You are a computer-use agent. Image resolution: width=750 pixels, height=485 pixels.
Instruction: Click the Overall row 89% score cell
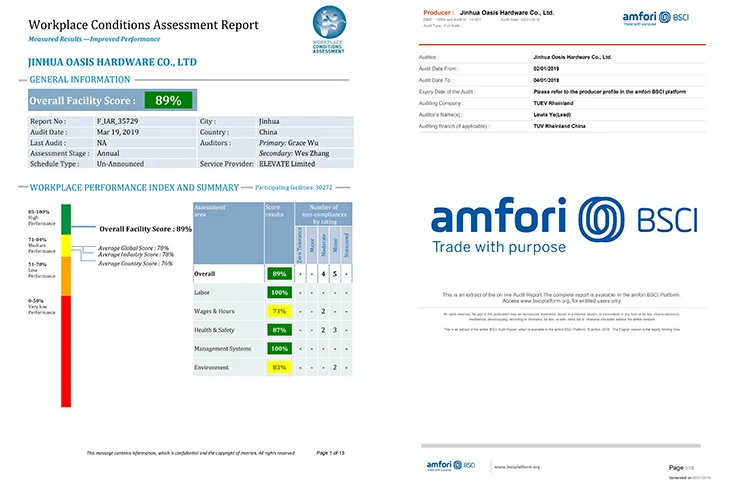[279, 274]
